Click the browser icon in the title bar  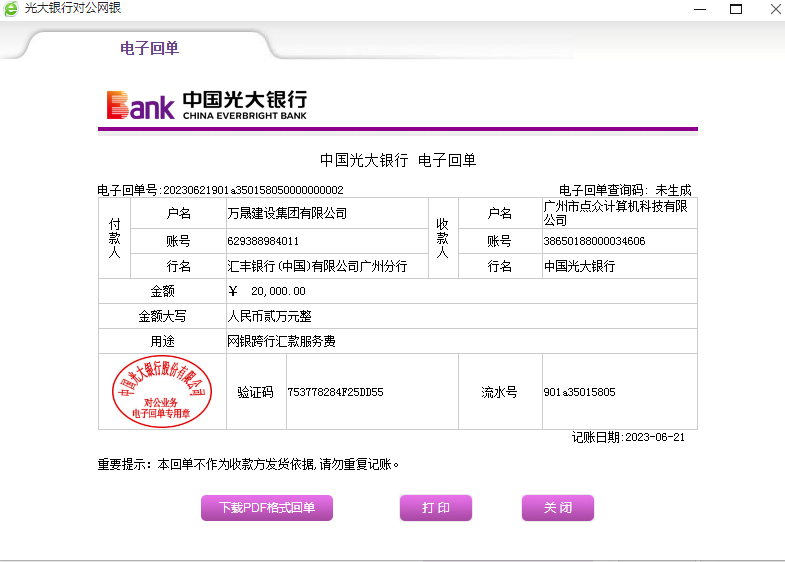click(x=11, y=9)
